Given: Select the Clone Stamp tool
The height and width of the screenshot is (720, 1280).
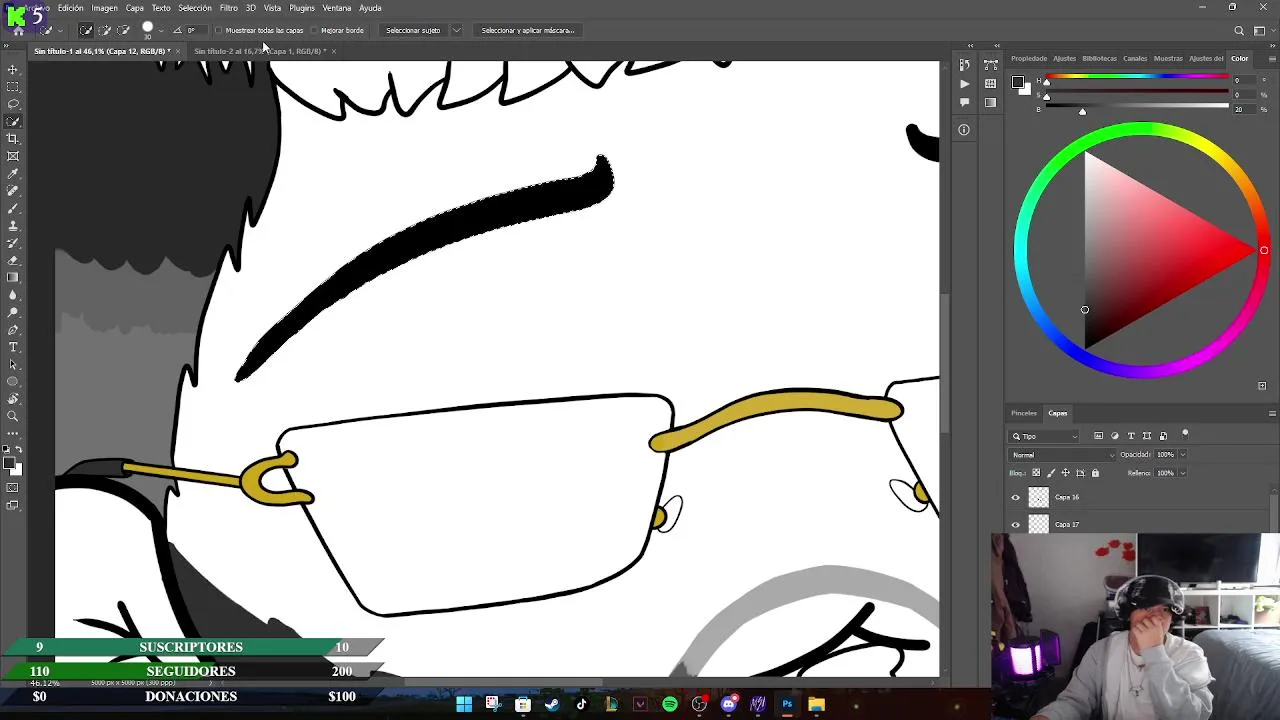Looking at the screenshot, I should pyautogui.click(x=13, y=226).
